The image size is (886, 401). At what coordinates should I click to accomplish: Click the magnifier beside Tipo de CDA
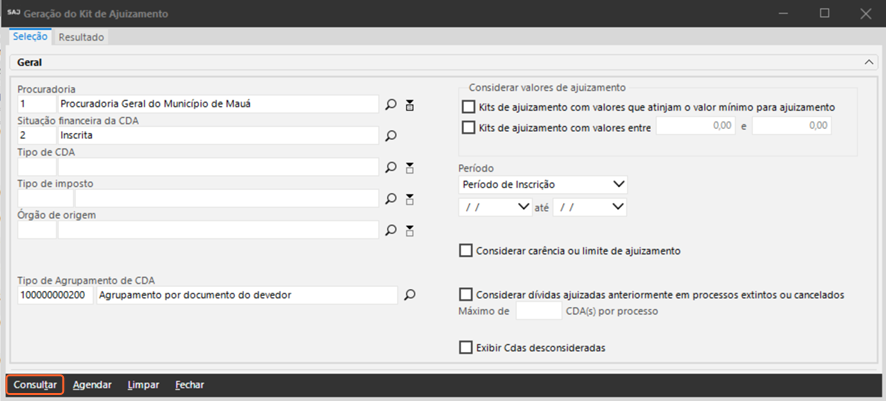[x=392, y=167]
